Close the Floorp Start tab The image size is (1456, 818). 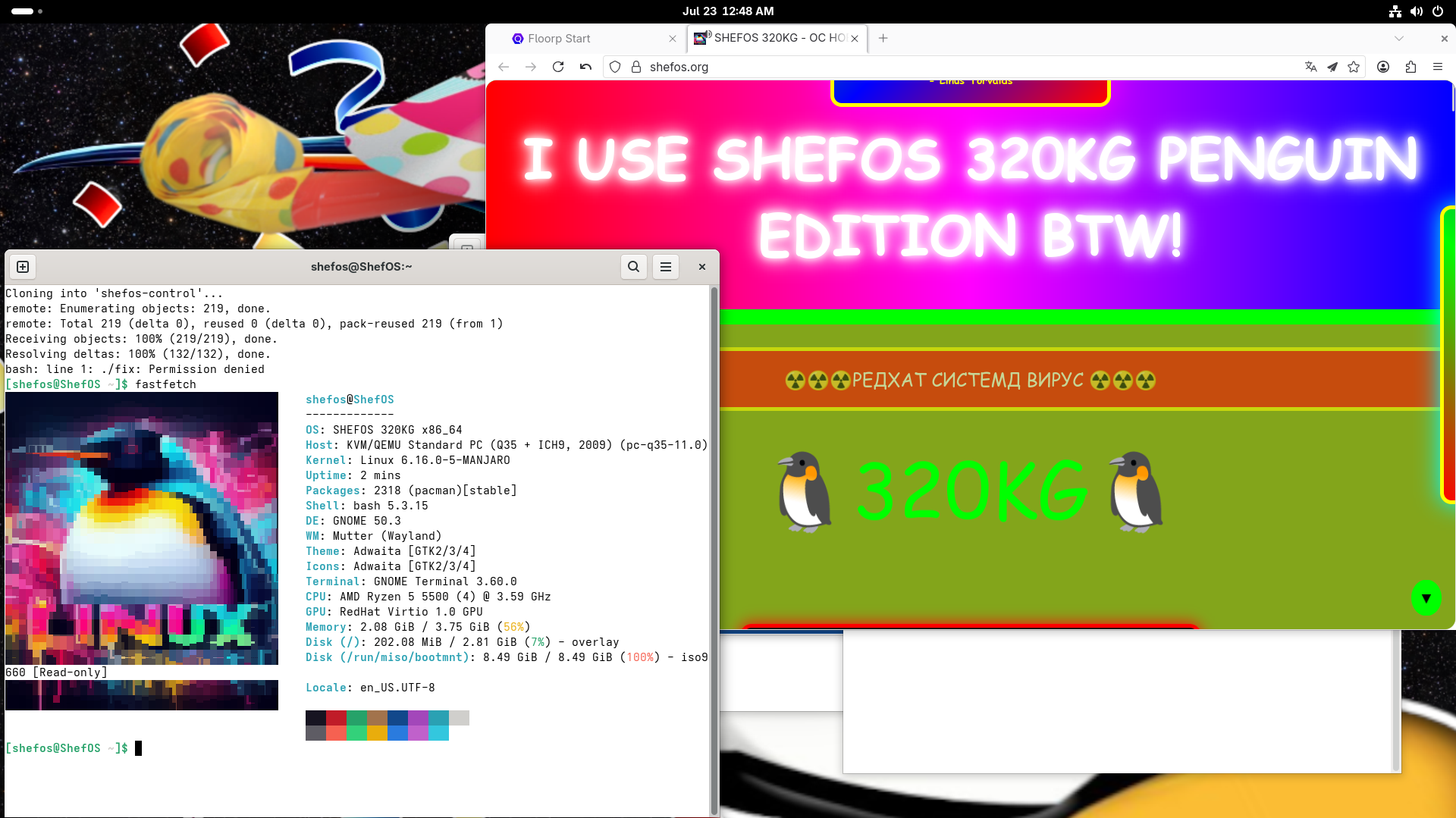pyautogui.click(x=673, y=38)
